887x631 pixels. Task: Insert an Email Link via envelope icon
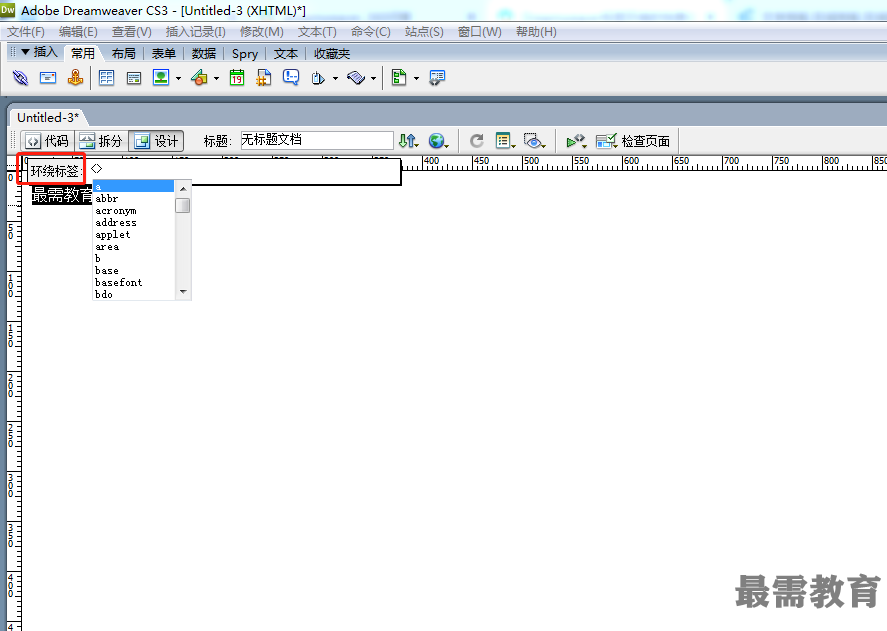coord(48,78)
